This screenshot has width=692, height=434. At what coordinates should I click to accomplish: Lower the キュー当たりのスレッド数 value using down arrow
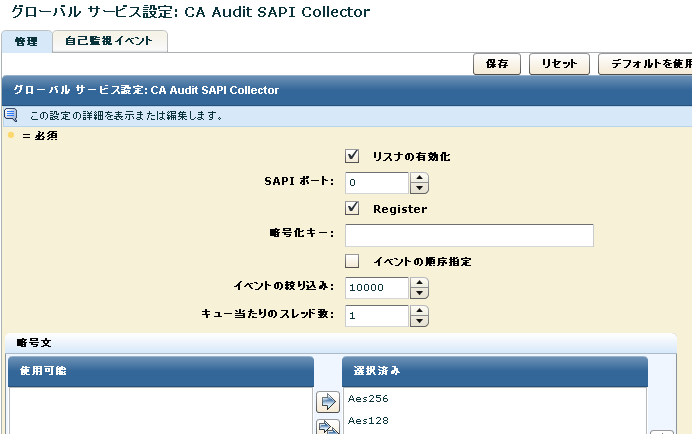coord(420,321)
